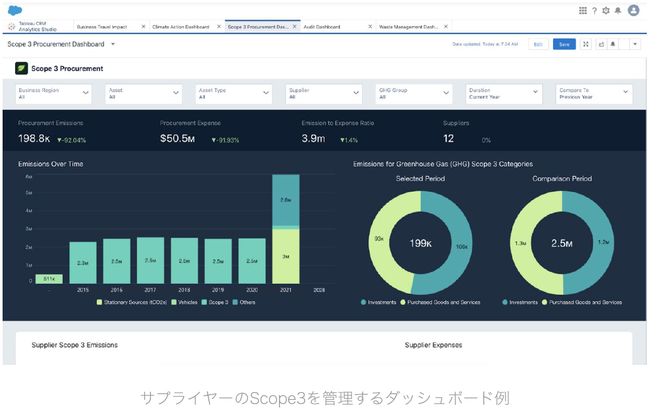Viewport: 650px width, 415px height.
Task: Click the 2021 upper teal 2.8M segment
Action: click(x=286, y=200)
